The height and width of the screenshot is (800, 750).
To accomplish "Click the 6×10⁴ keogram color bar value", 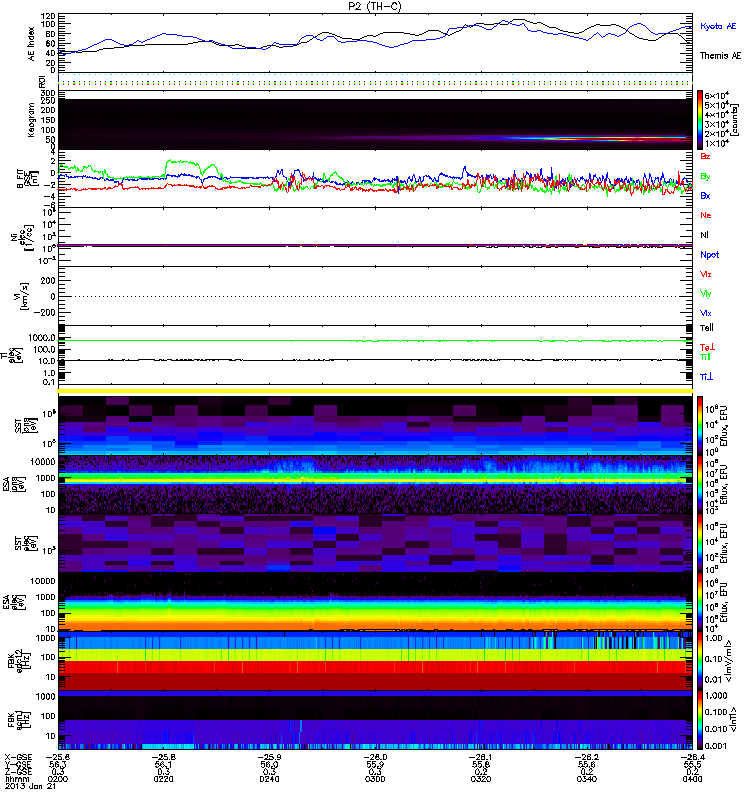I will [717, 95].
